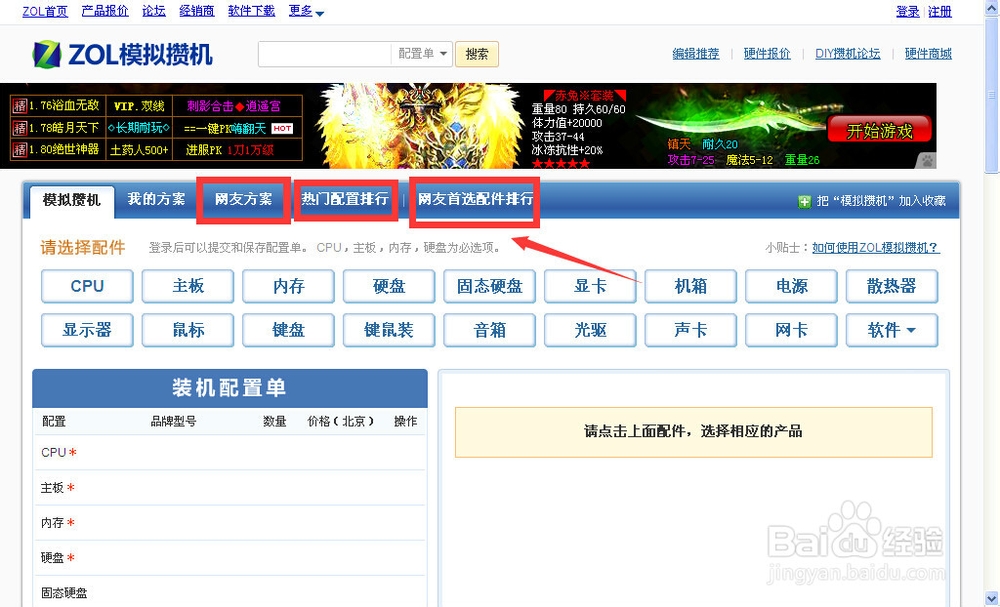Select the 散热器 component button

[x=892, y=286]
